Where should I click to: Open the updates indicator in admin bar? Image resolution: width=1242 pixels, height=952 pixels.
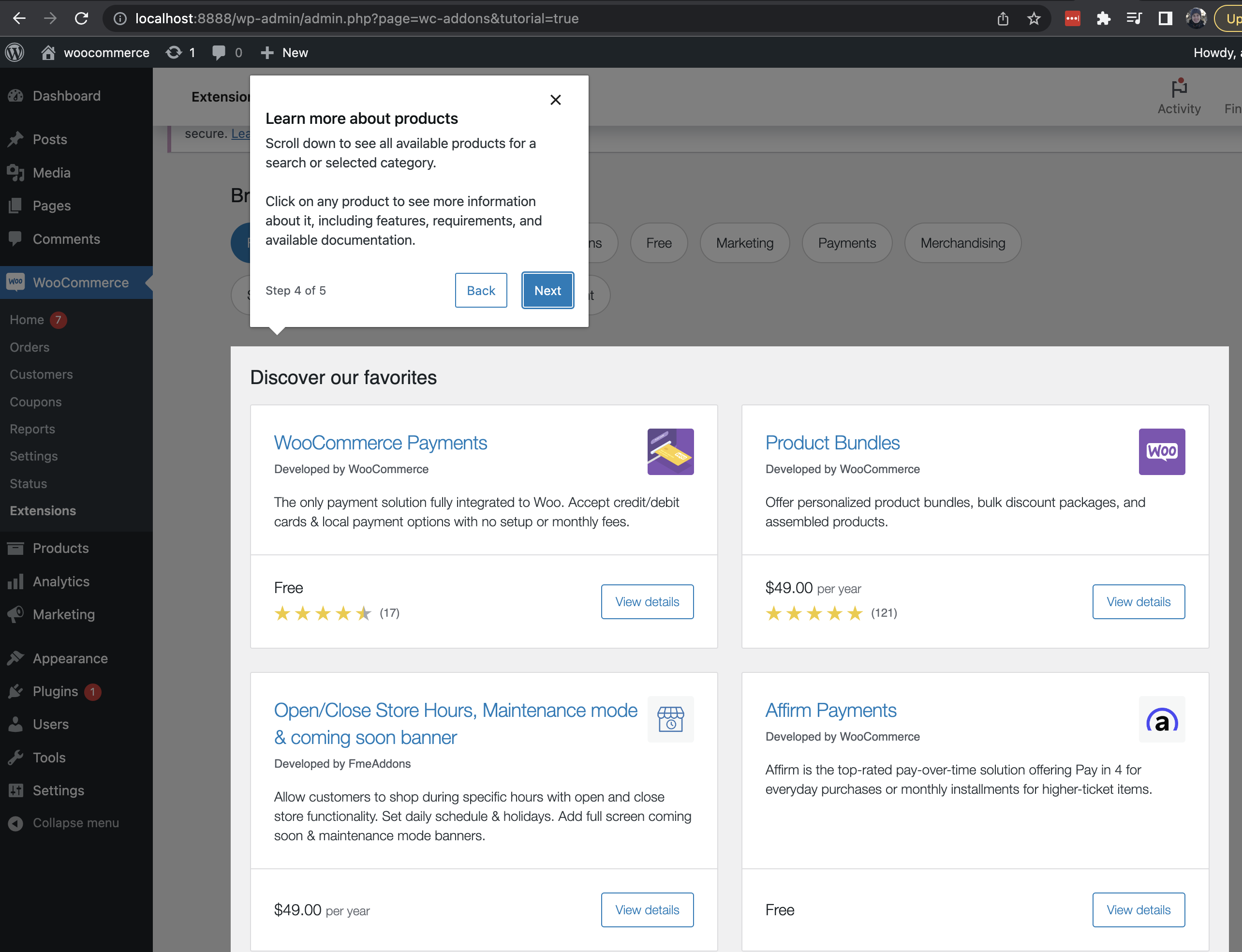tap(180, 53)
